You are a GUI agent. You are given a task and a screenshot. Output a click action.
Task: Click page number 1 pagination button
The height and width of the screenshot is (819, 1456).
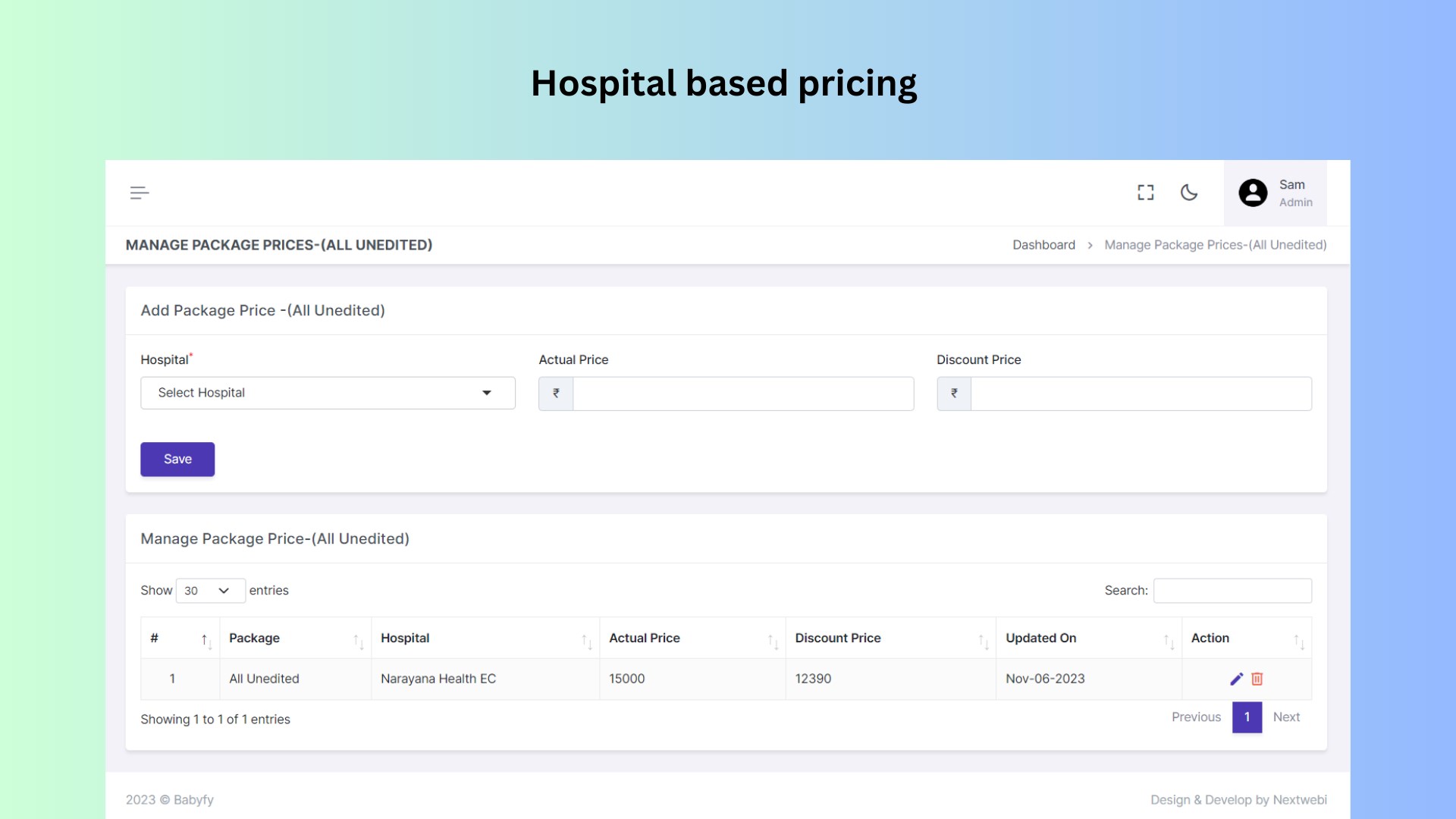coord(1247,716)
